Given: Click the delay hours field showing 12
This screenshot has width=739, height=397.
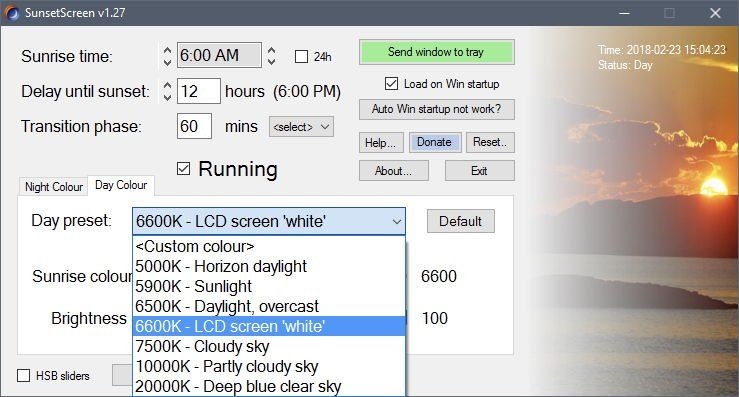Looking at the screenshot, I should click(198, 91).
